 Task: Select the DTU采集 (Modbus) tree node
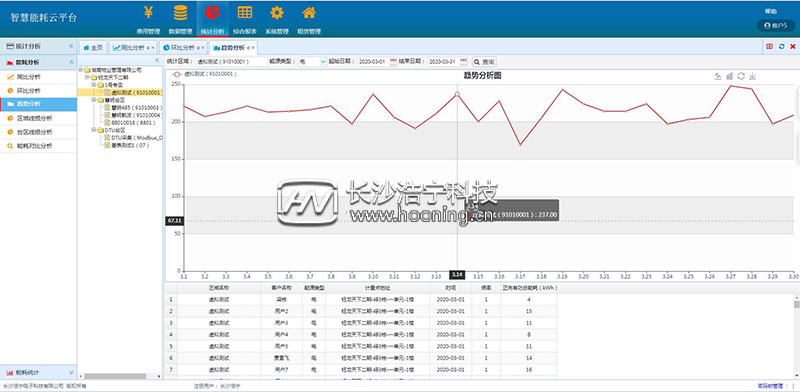coord(133,138)
